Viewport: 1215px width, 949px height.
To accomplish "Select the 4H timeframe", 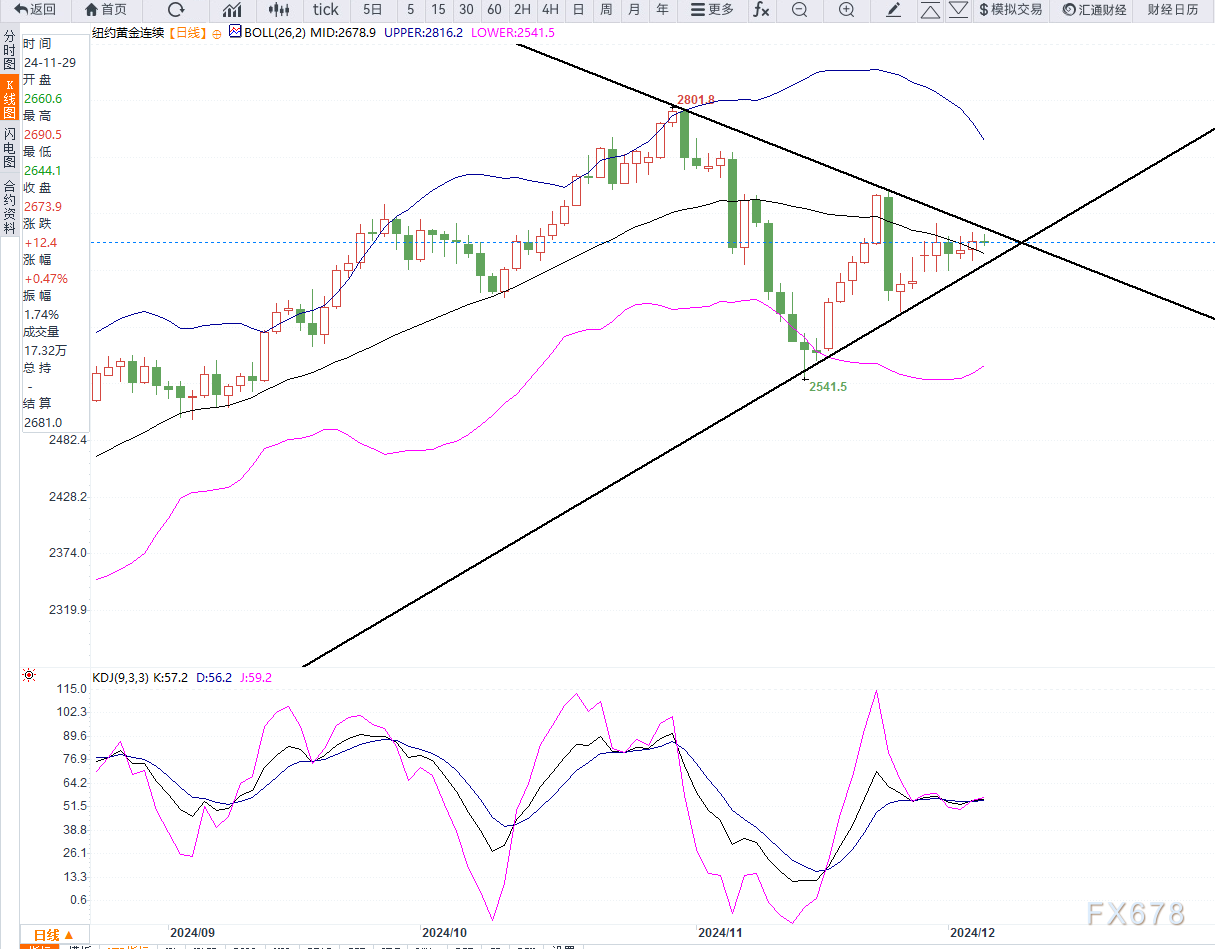I will click(550, 10).
